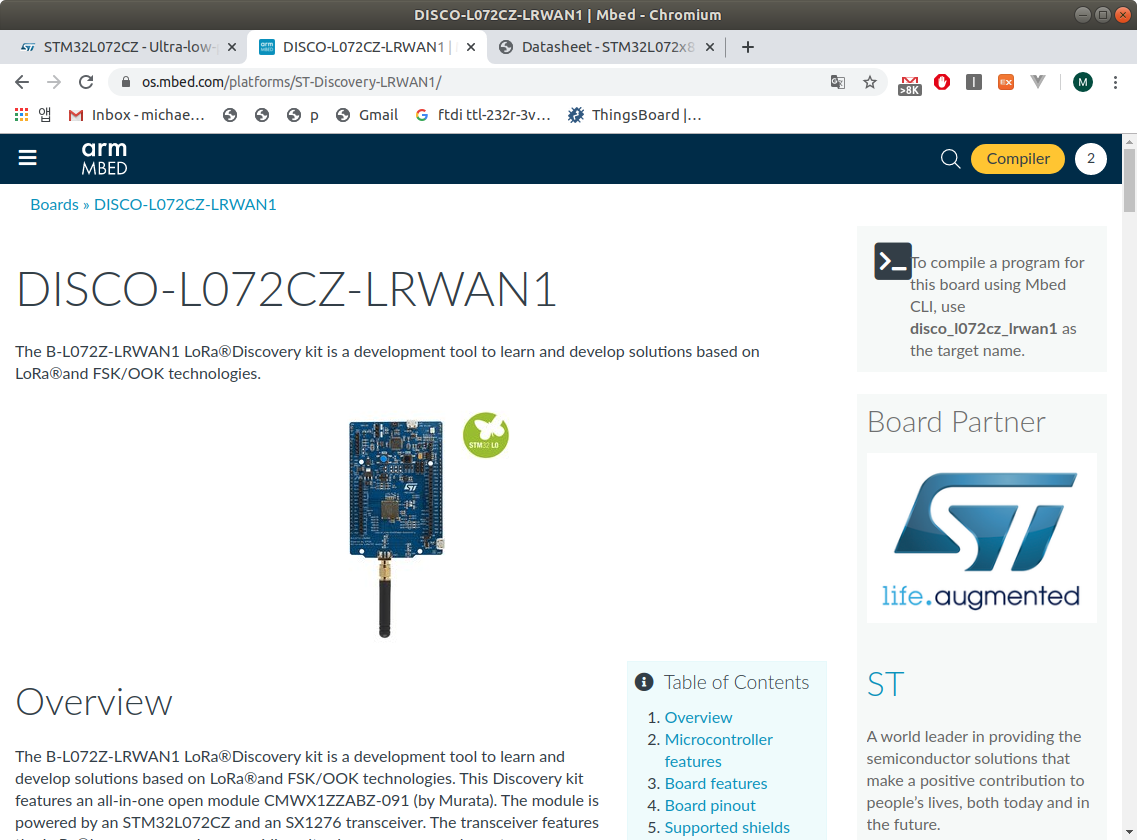Viewport: 1137px width, 840px height.
Task: Open the Korean-labeled bookmark
Action: pyautogui.click(x=45, y=115)
